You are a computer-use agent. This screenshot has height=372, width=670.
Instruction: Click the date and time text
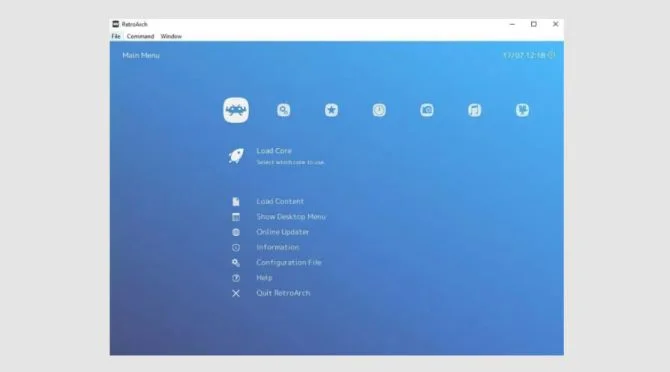(524, 55)
